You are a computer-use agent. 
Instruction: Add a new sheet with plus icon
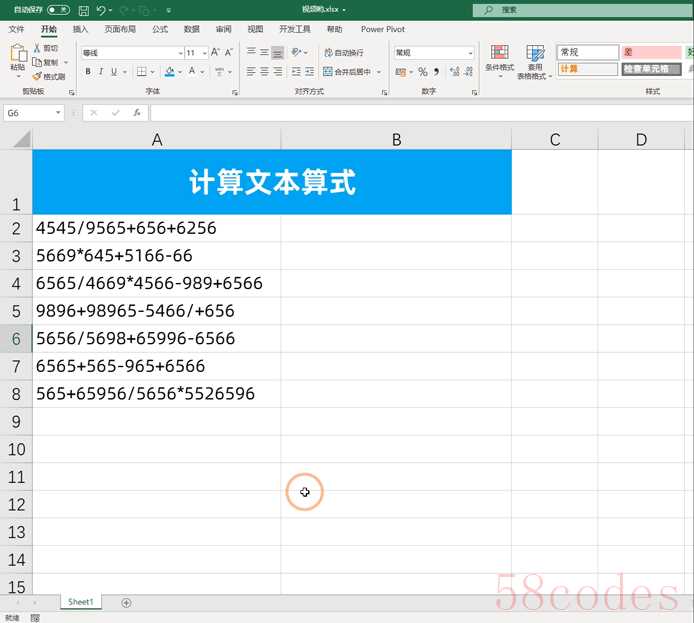click(x=126, y=602)
